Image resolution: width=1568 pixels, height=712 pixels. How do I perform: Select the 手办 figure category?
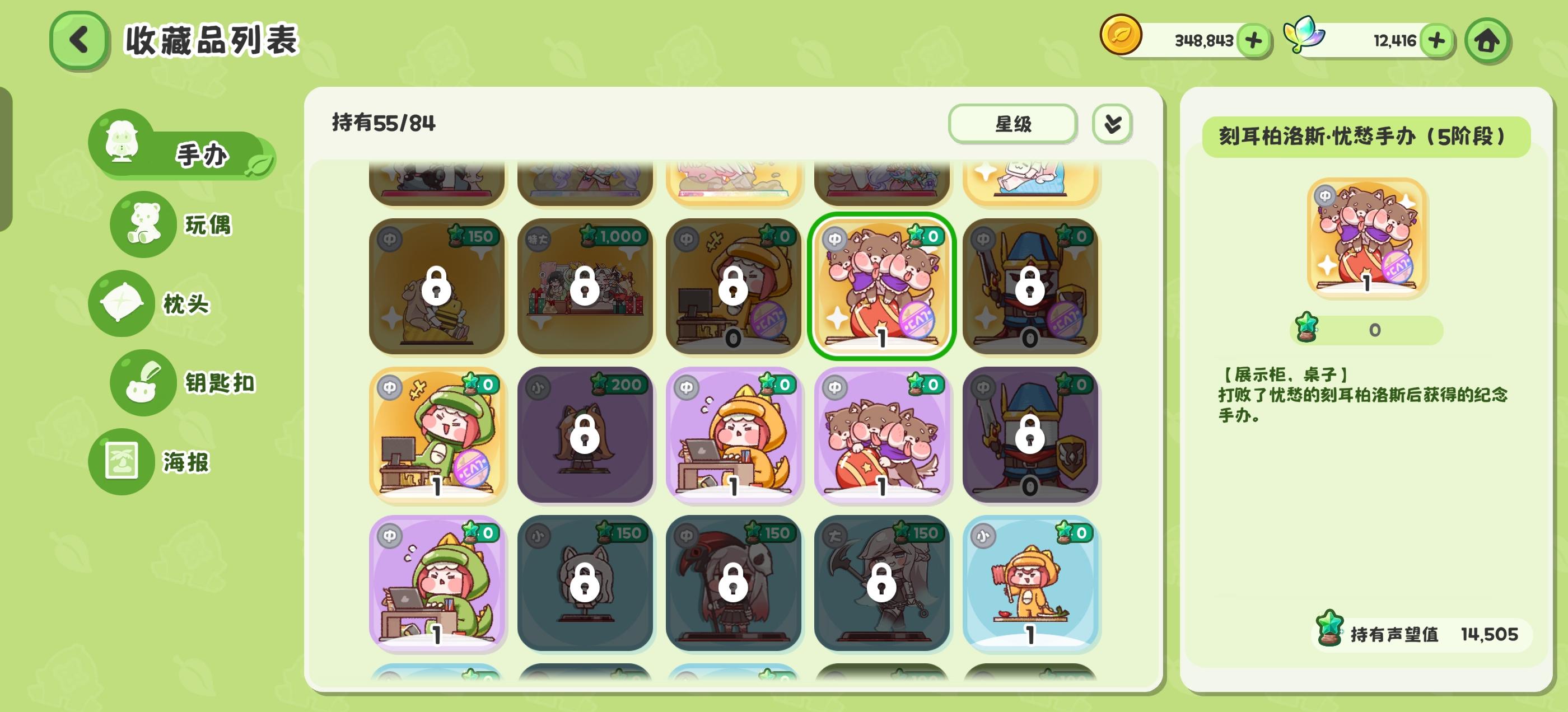(181, 145)
